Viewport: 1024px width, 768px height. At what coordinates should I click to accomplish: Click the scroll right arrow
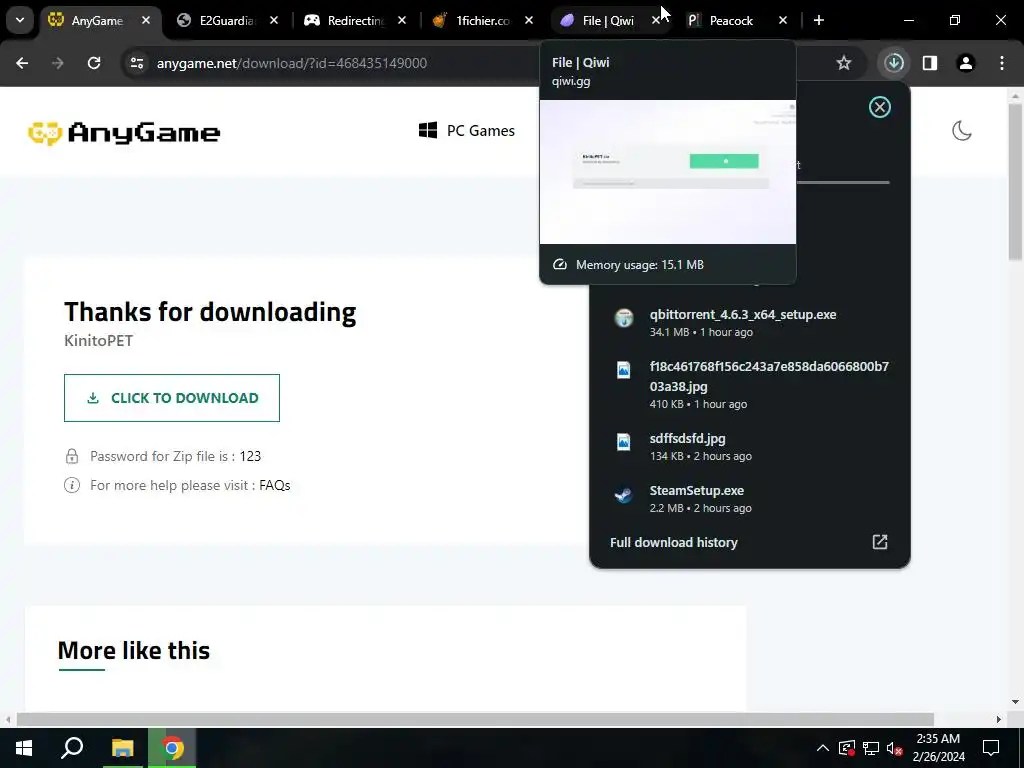click(x=999, y=719)
